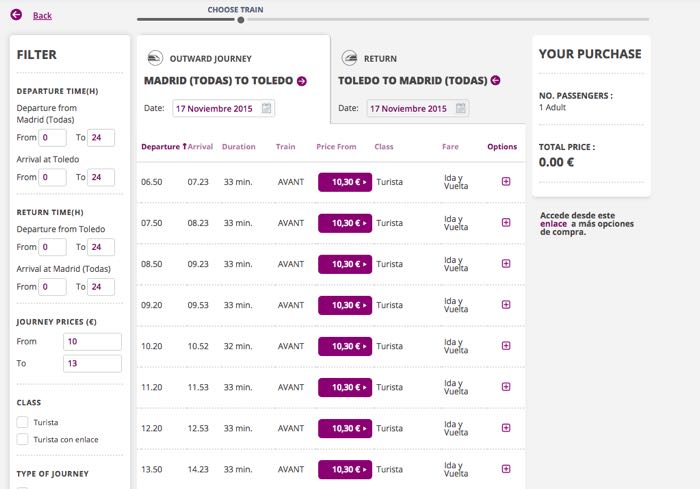The width and height of the screenshot is (700, 489).
Task: Follow the Back link
Action: (42, 16)
